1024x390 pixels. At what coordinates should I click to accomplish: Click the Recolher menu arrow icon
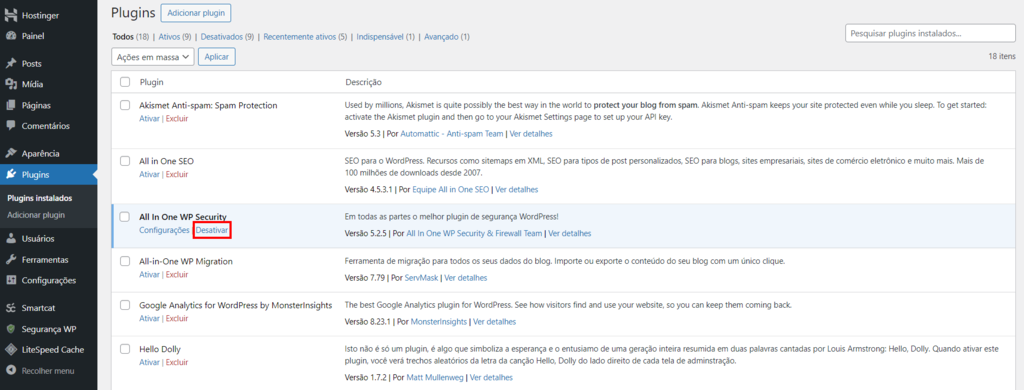[10, 370]
